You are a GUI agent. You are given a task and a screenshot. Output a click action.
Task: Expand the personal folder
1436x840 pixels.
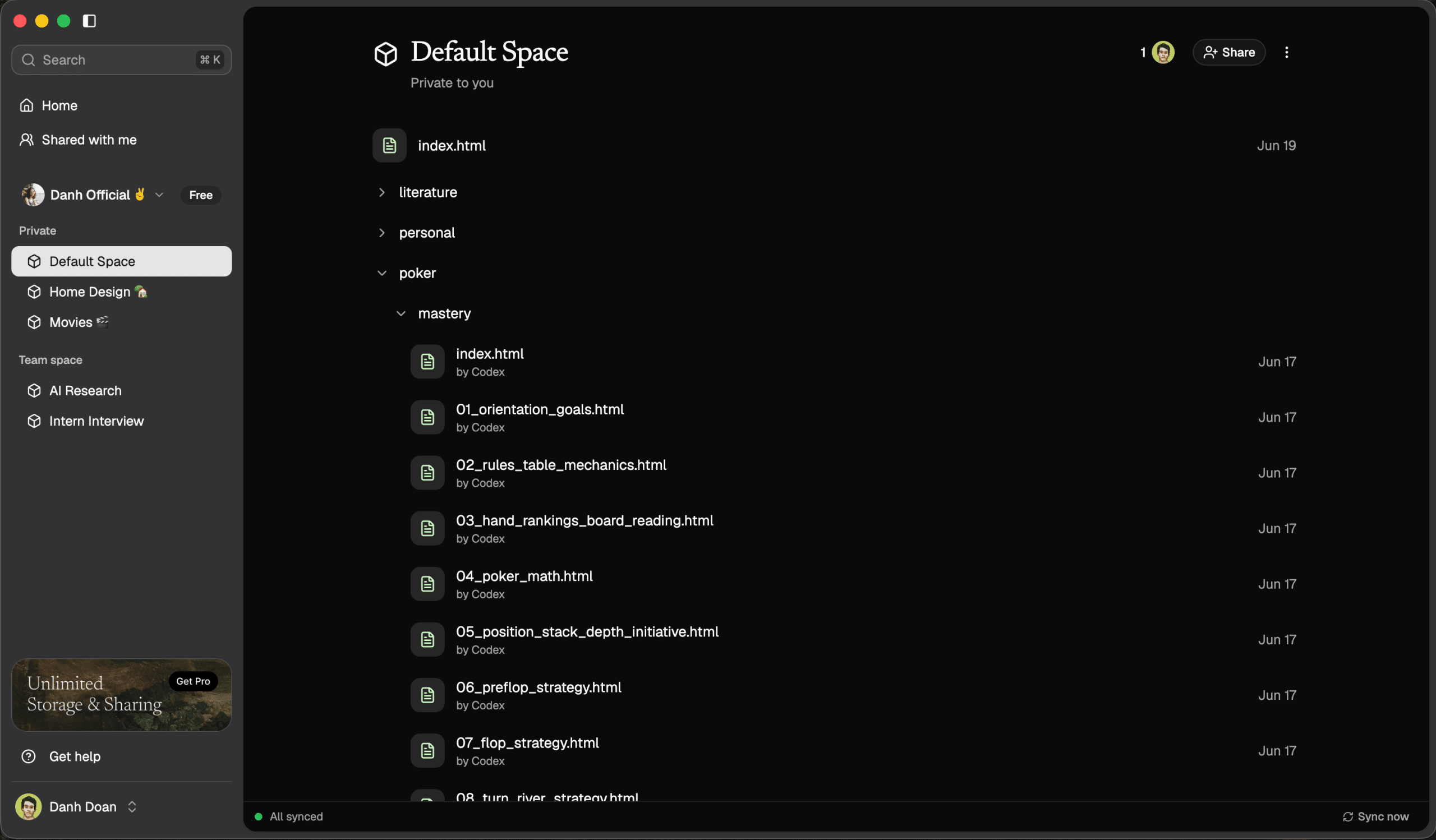coord(382,233)
